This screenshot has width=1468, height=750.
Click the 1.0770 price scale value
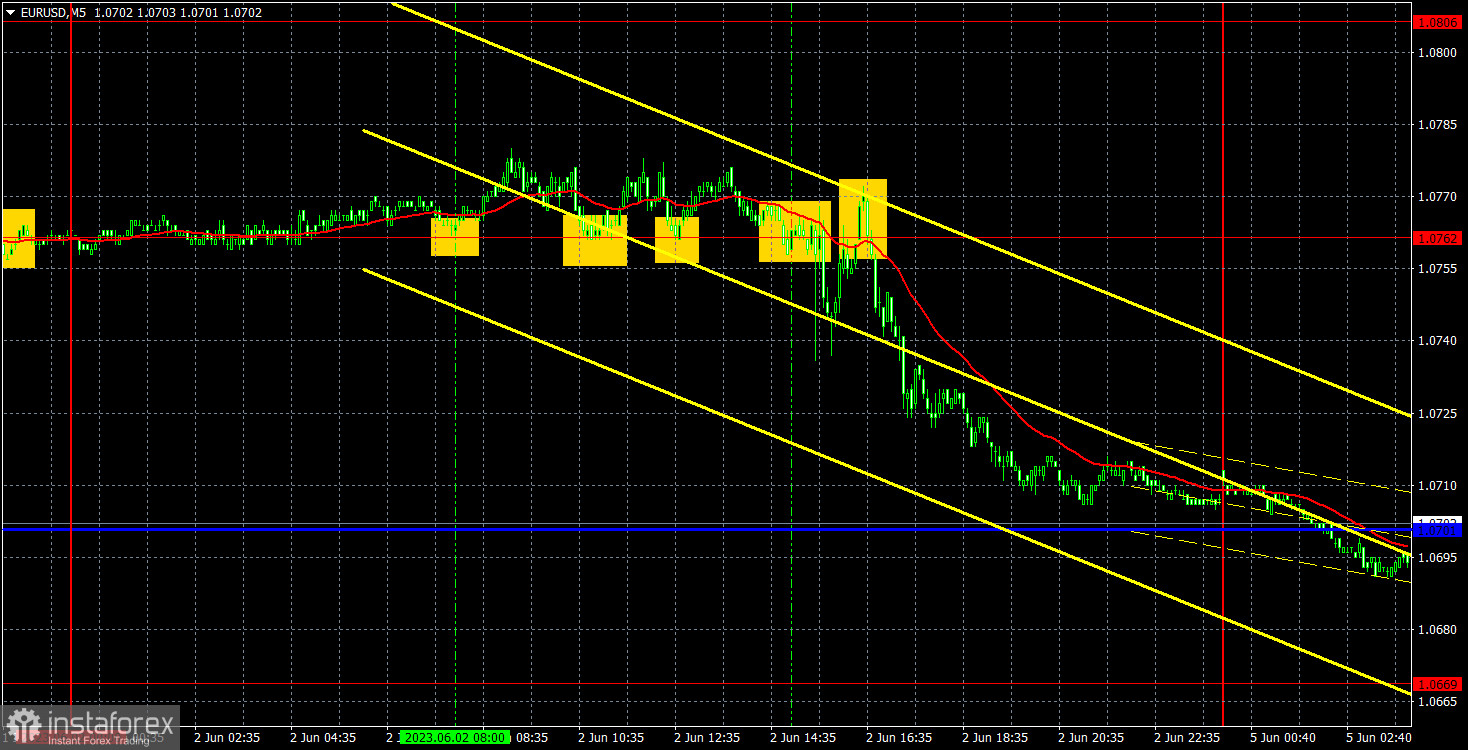tap(1436, 197)
